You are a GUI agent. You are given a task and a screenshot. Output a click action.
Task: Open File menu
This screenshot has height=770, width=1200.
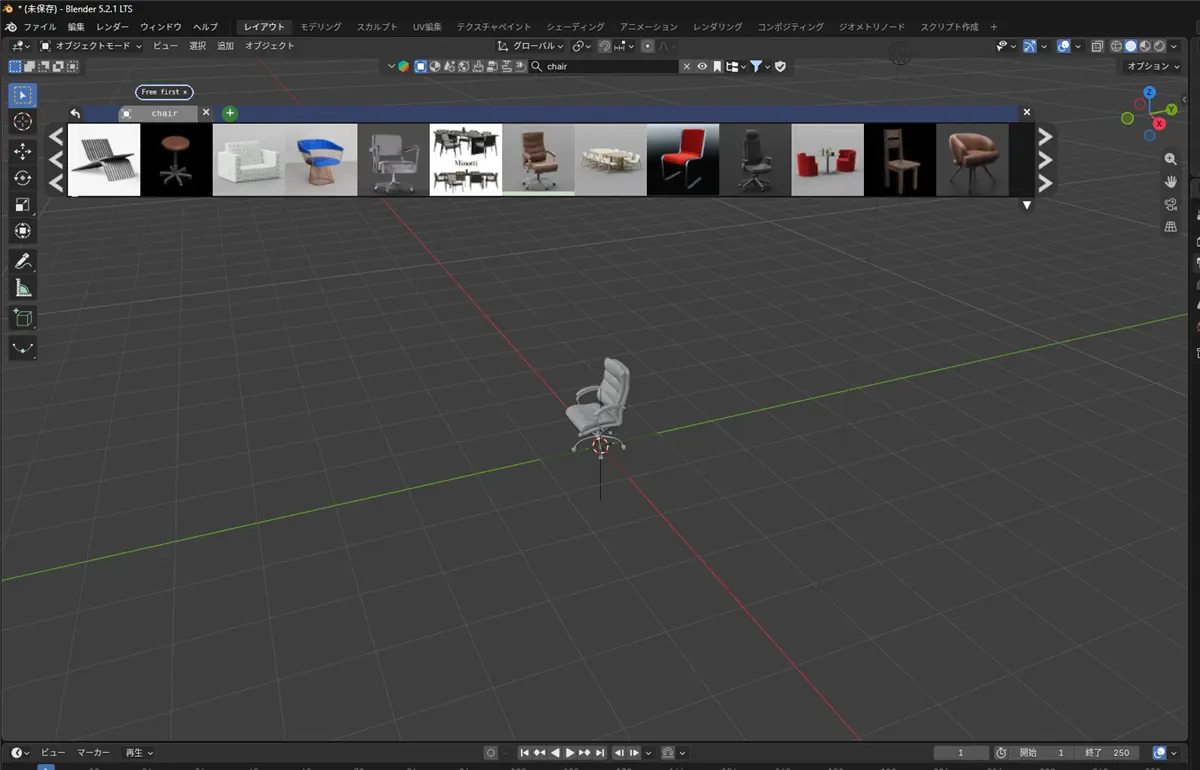40,27
